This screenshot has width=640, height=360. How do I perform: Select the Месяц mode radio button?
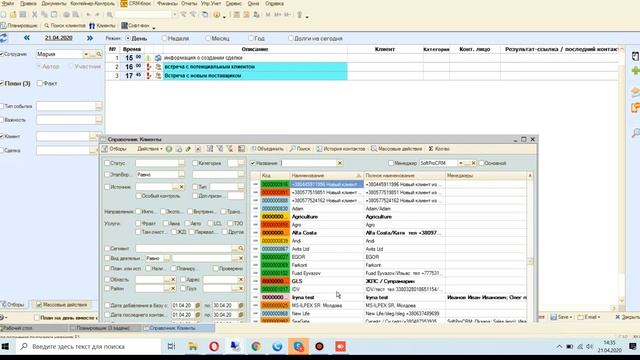[x=208, y=38]
